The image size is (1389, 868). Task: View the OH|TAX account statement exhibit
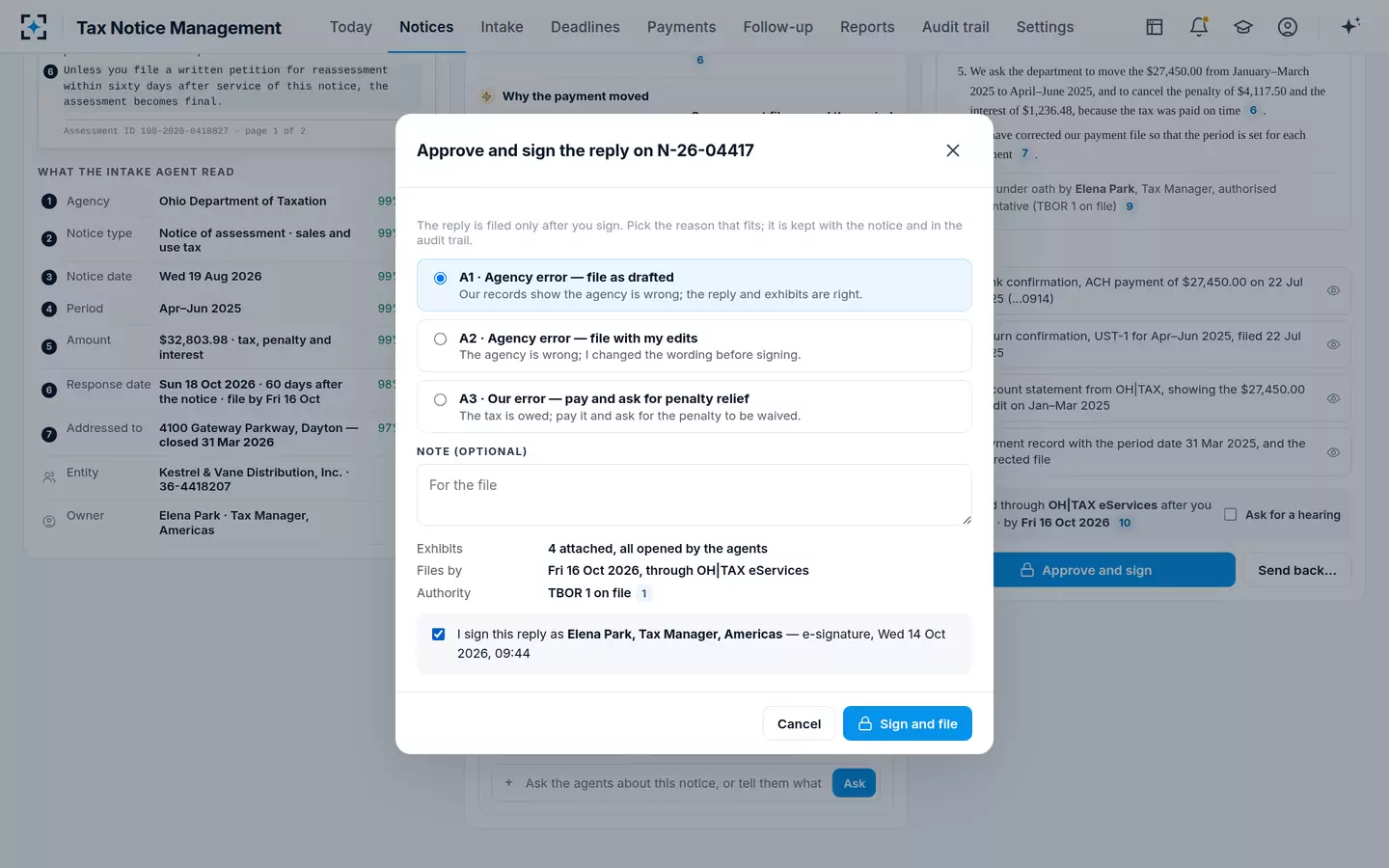[x=1333, y=398]
